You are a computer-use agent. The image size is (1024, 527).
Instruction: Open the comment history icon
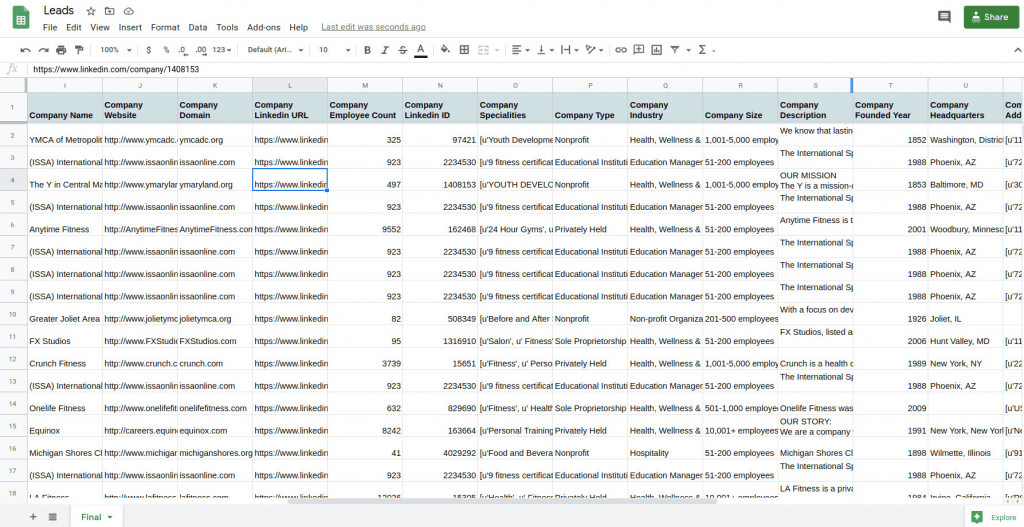(x=943, y=17)
